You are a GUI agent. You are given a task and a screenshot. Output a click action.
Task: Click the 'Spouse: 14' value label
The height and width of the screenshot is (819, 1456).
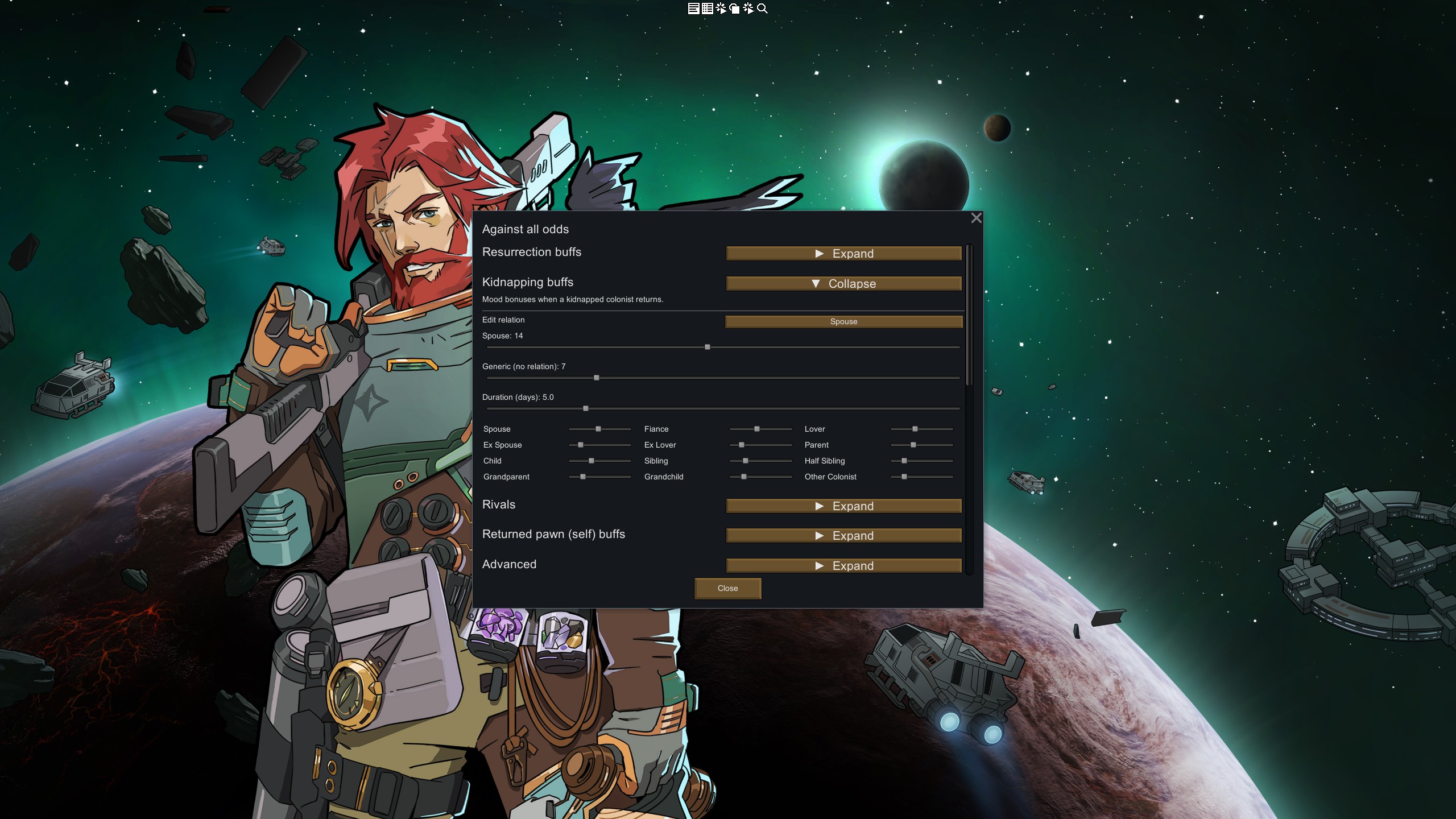click(x=502, y=336)
